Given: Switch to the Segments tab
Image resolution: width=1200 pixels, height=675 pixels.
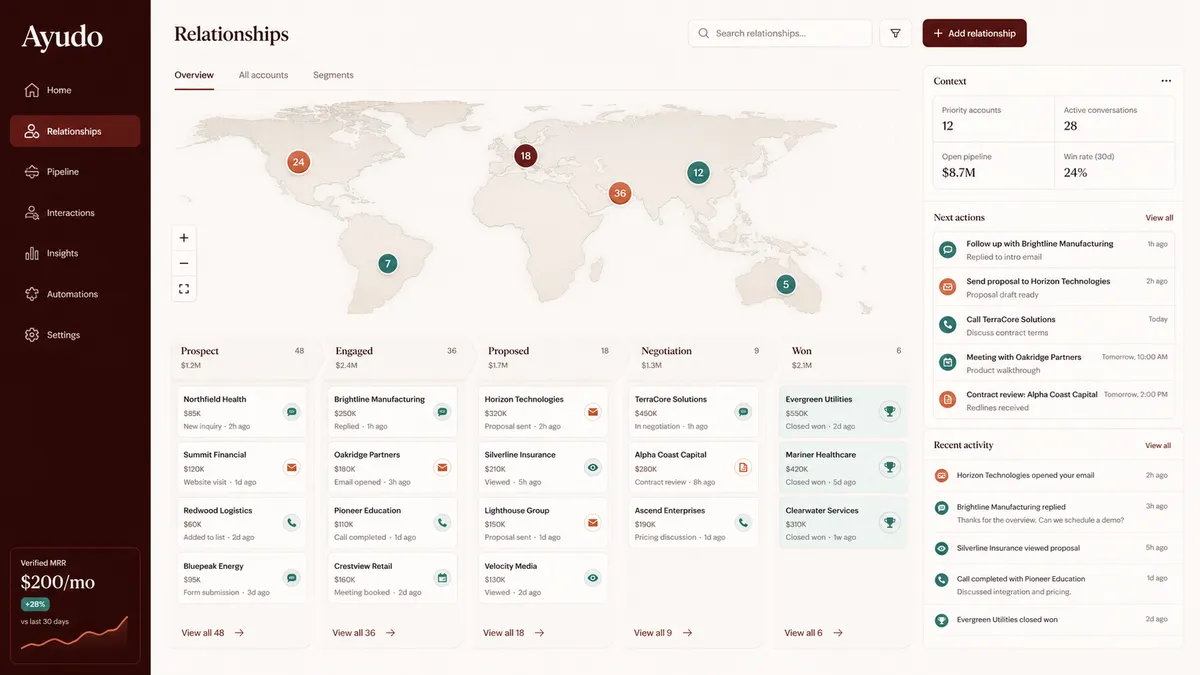Looking at the screenshot, I should point(333,75).
